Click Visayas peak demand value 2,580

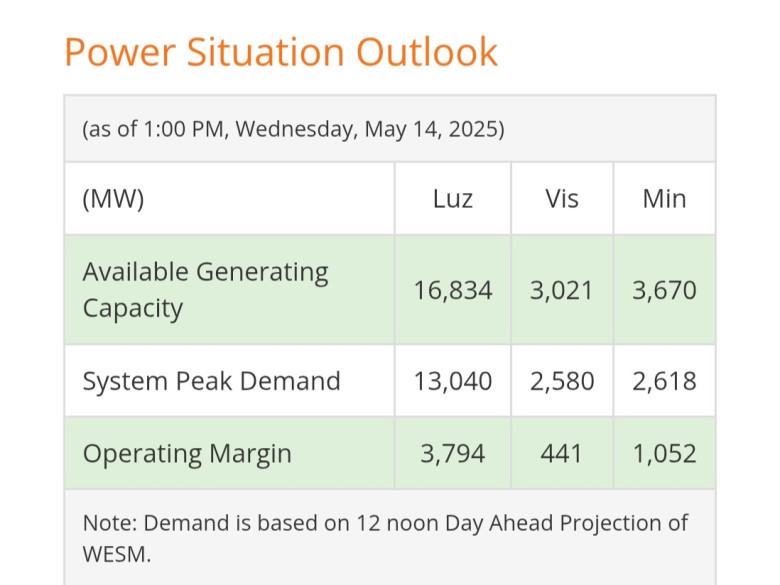pos(562,381)
